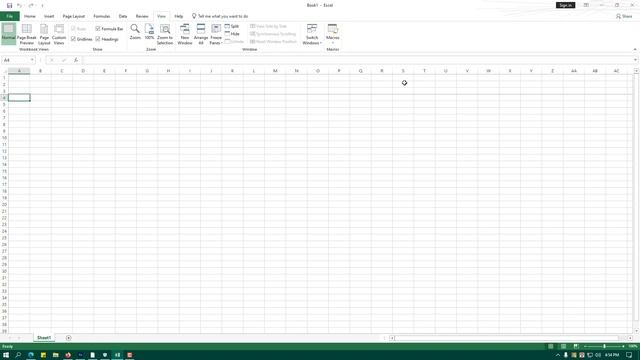Toggle the Formula Bar checkbox
This screenshot has height=360, width=640.
[x=98, y=29]
